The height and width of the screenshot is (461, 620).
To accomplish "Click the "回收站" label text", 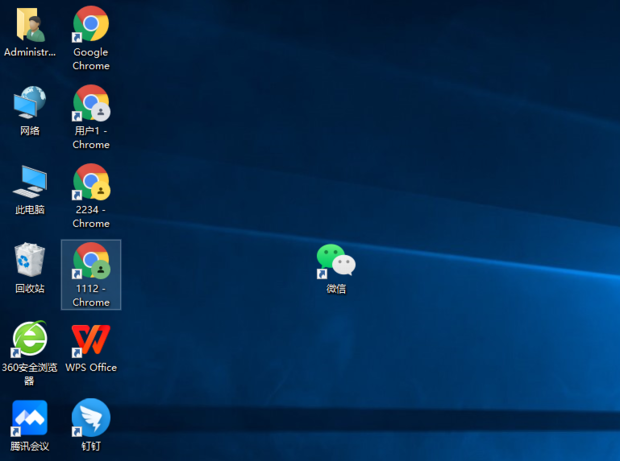I will [x=30, y=289].
